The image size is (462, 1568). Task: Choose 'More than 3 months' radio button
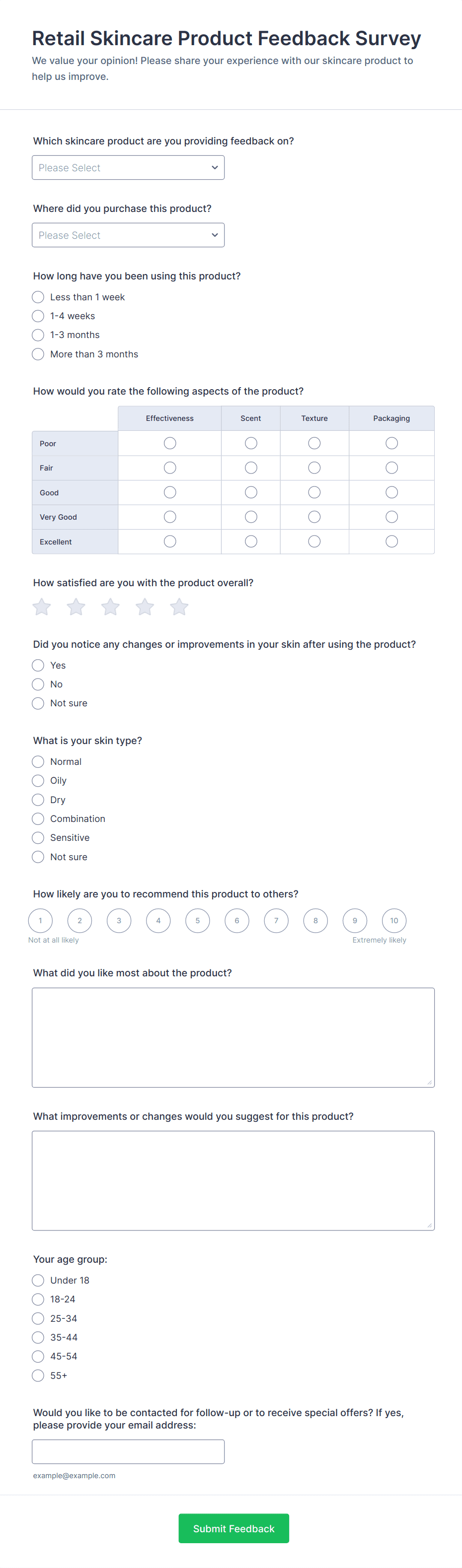[38, 354]
